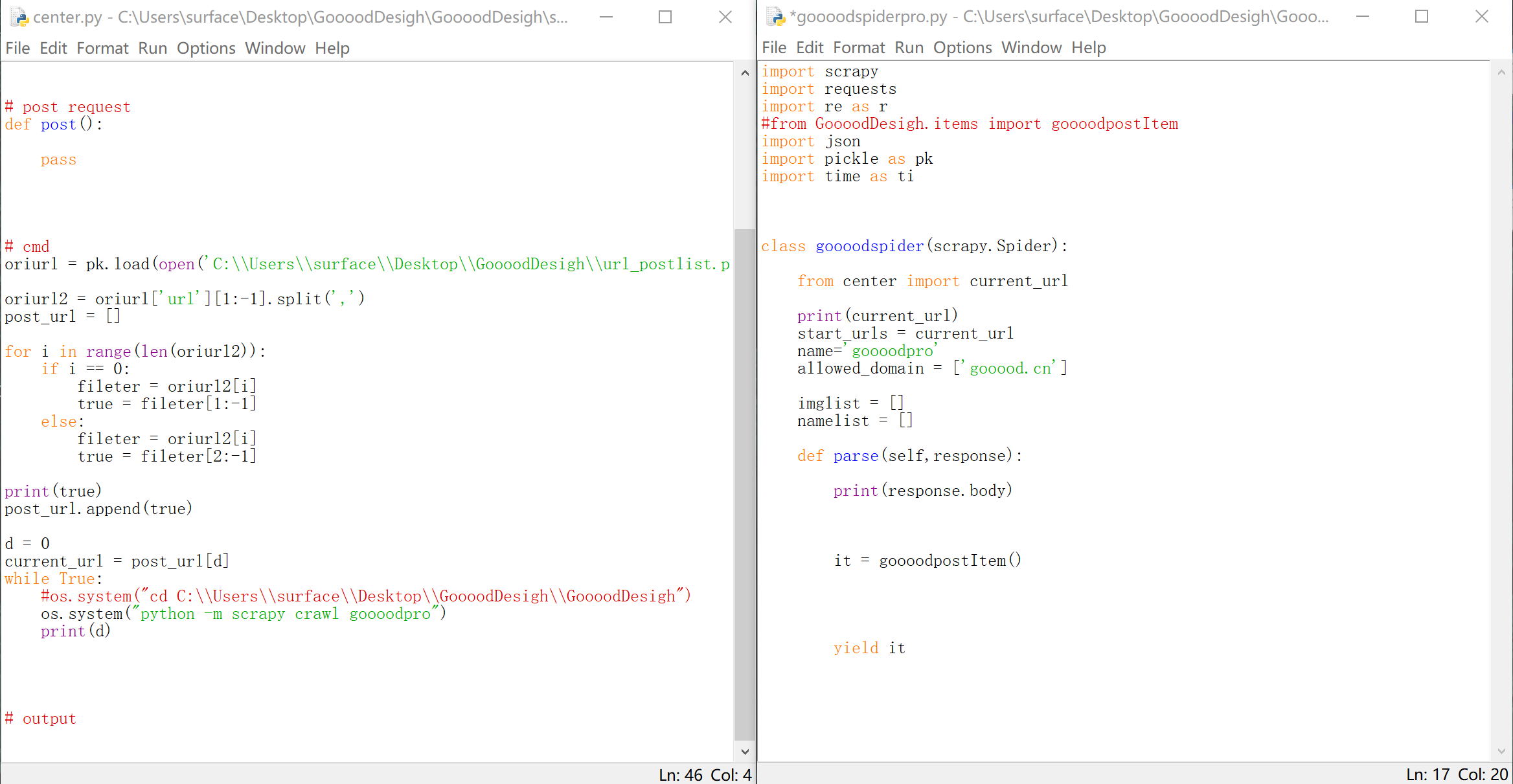Open Run menu in center.py window

(x=152, y=48)
